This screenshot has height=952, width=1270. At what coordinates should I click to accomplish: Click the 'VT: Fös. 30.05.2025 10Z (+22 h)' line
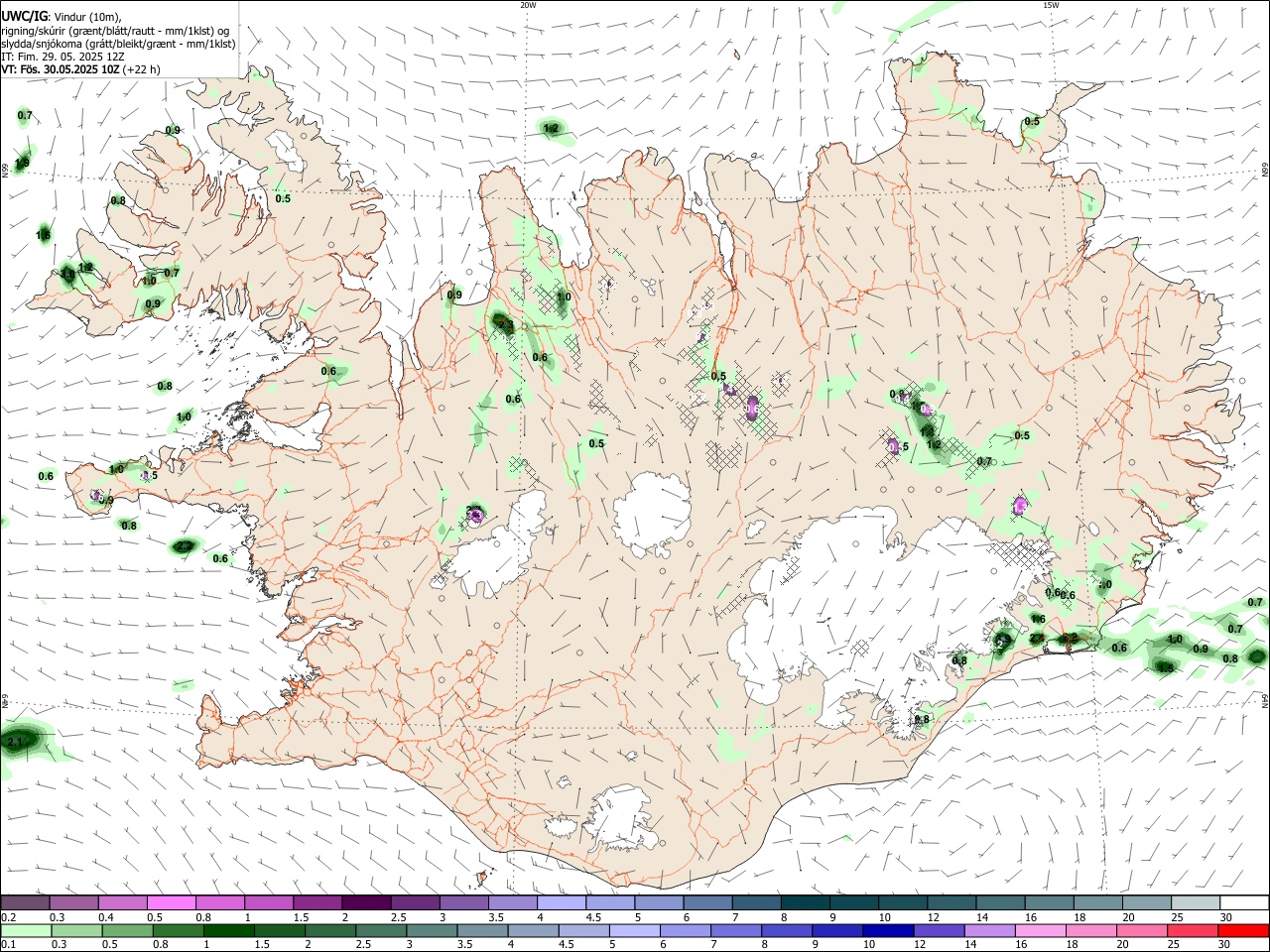(81, 69)
